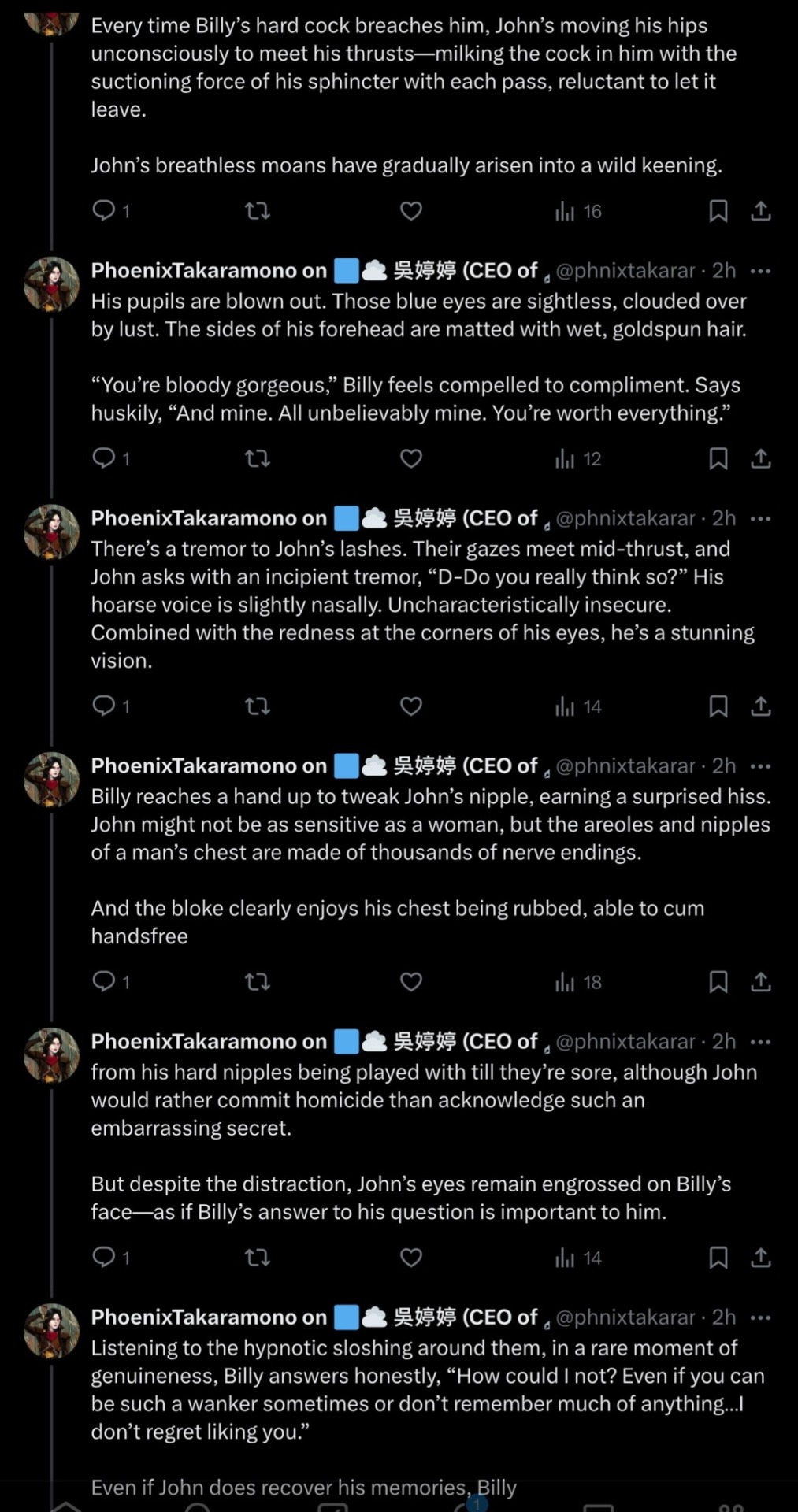Repost the "His pupils are blown out" tweet
Viewport: 798px width, 1512px height.
pos(258,458)
